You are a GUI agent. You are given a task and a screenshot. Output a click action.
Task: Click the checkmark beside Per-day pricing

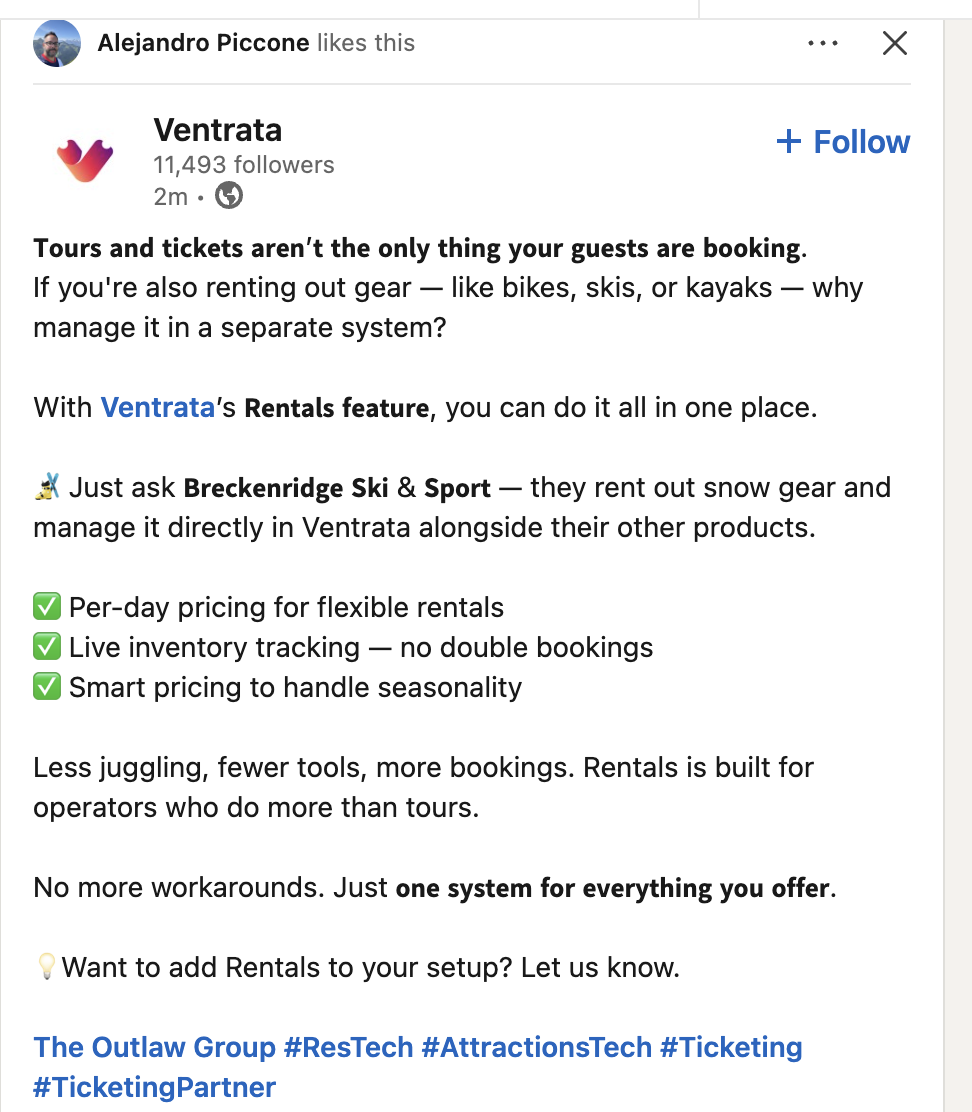47,607
